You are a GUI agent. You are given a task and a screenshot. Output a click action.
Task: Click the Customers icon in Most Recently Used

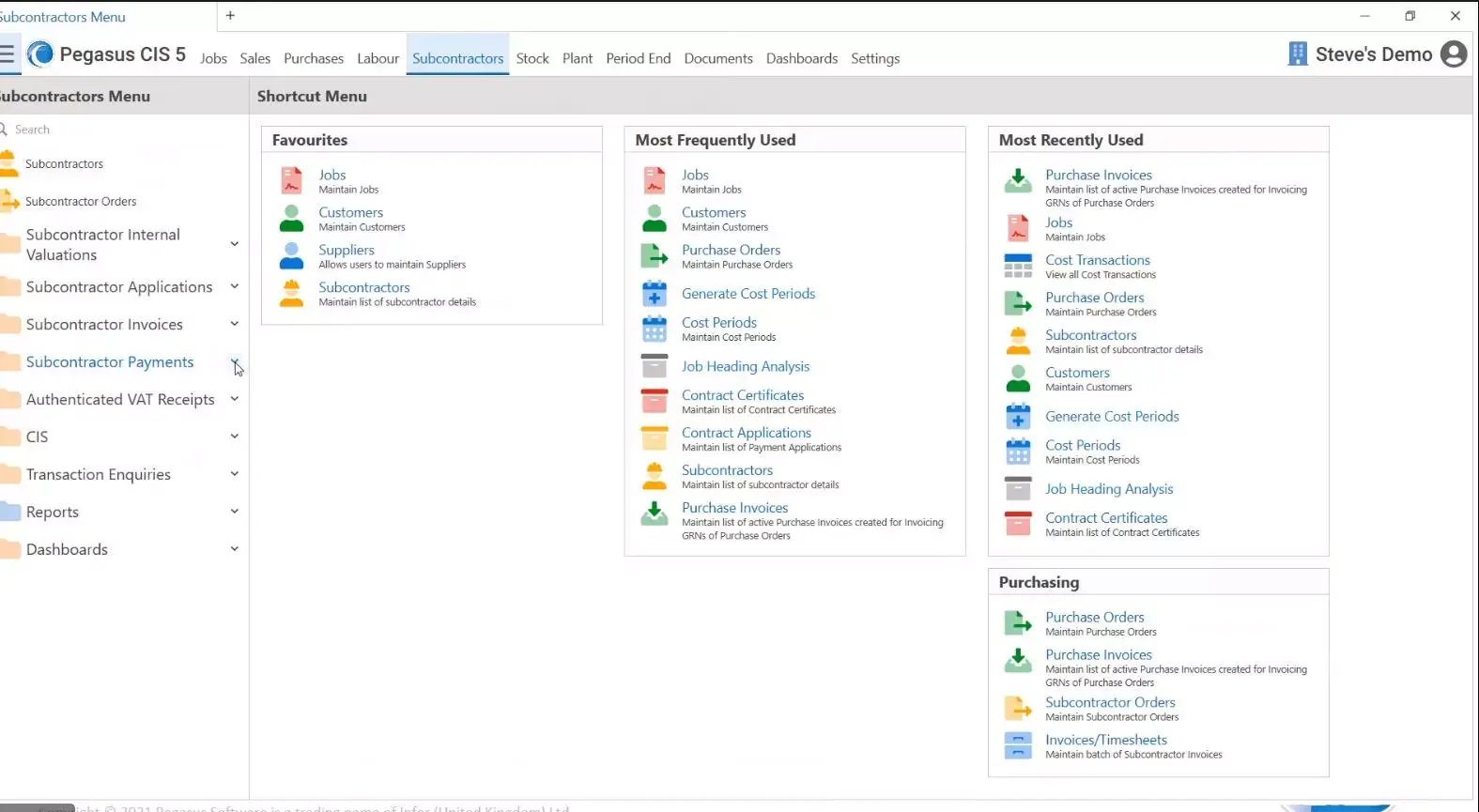[1018, 378]
